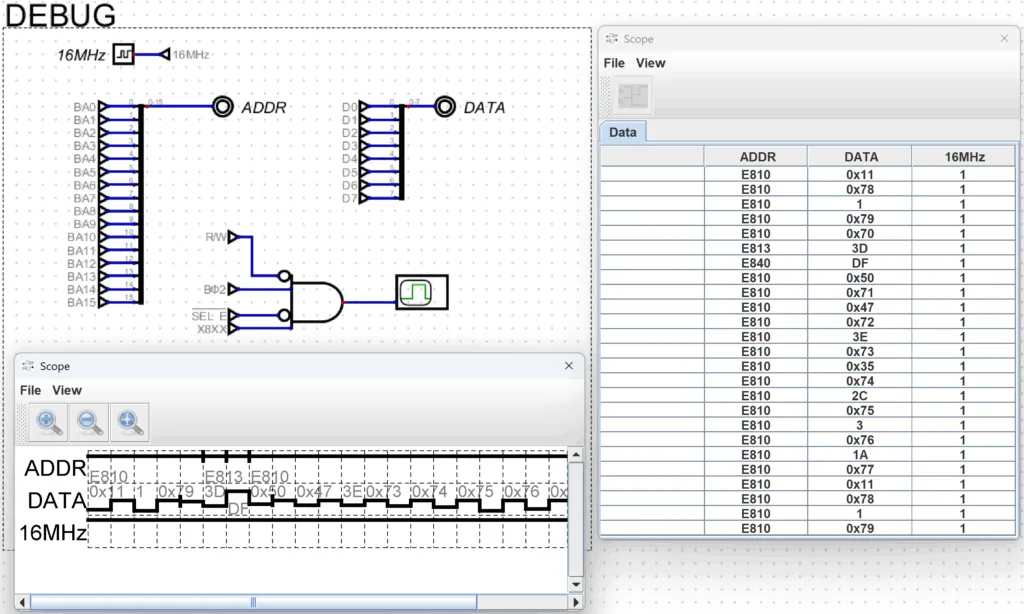Select the 16MHz signal label in waveform

pos(52,532)
